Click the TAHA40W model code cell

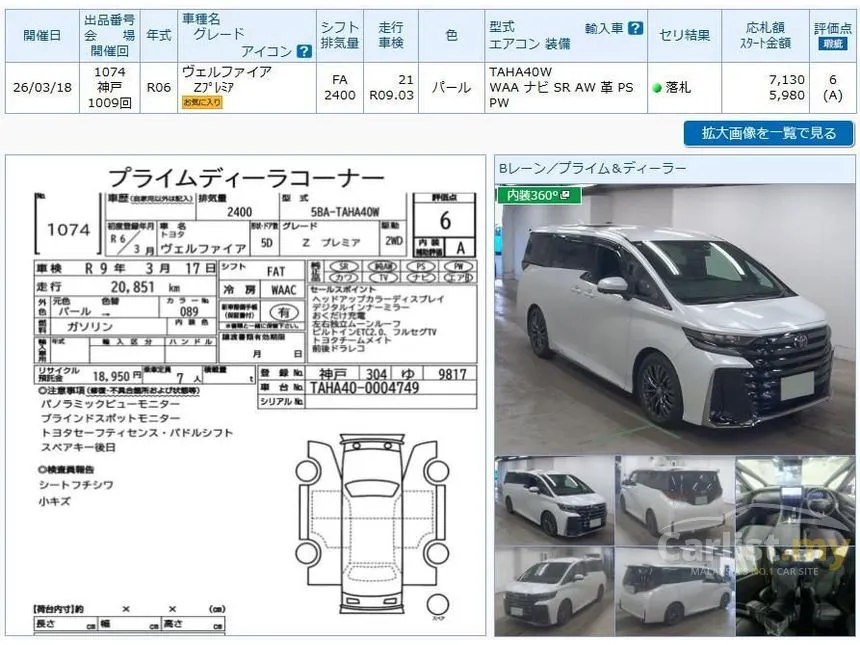click(520, 72)
